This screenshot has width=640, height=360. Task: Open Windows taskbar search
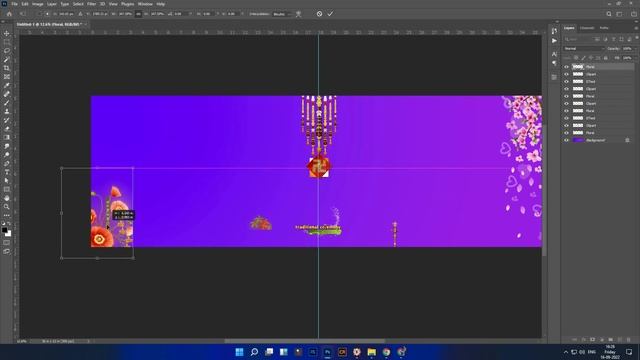[254, 352]
